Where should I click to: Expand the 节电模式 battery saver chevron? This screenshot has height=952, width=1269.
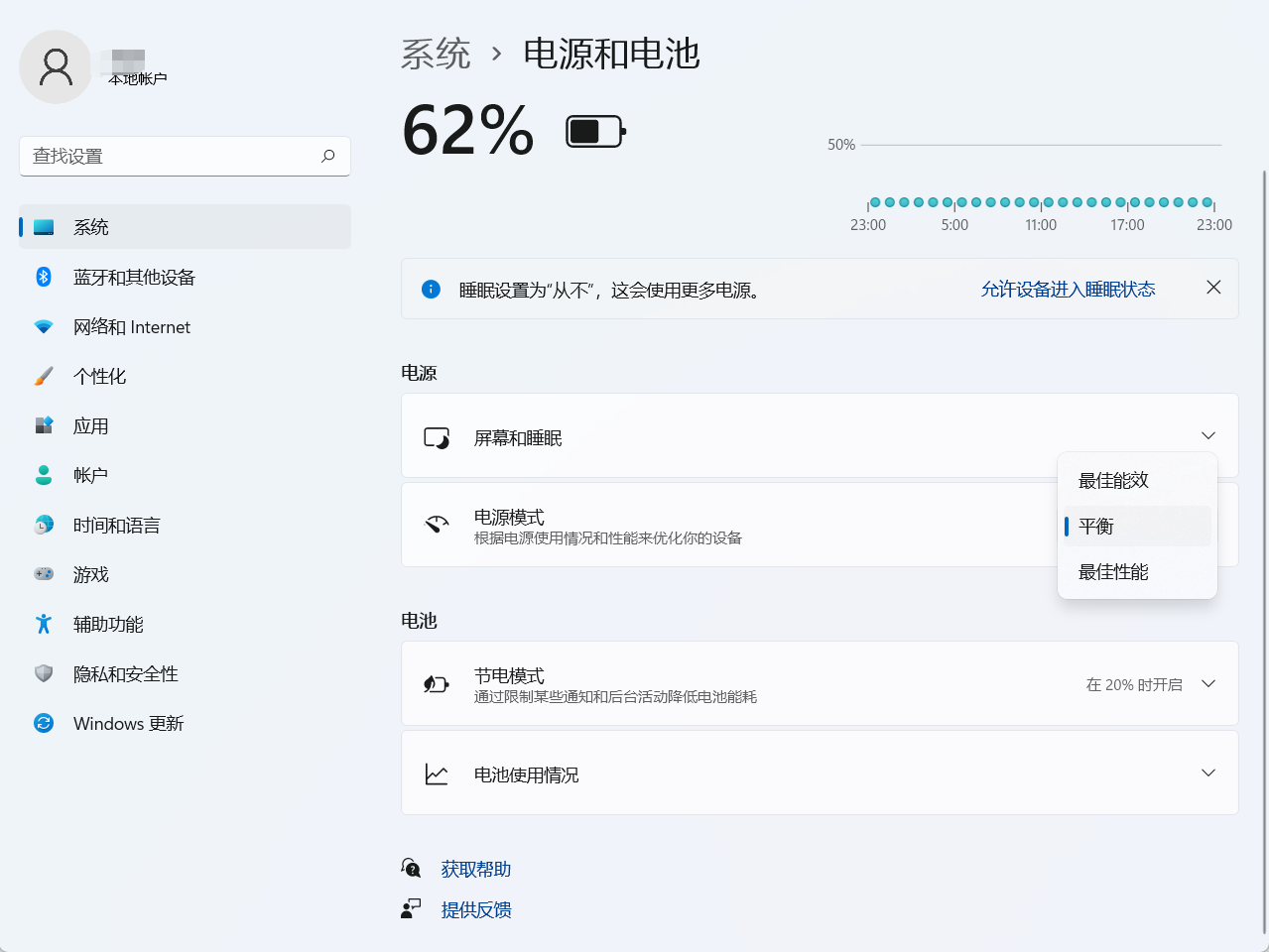[x=1207, y=683]
